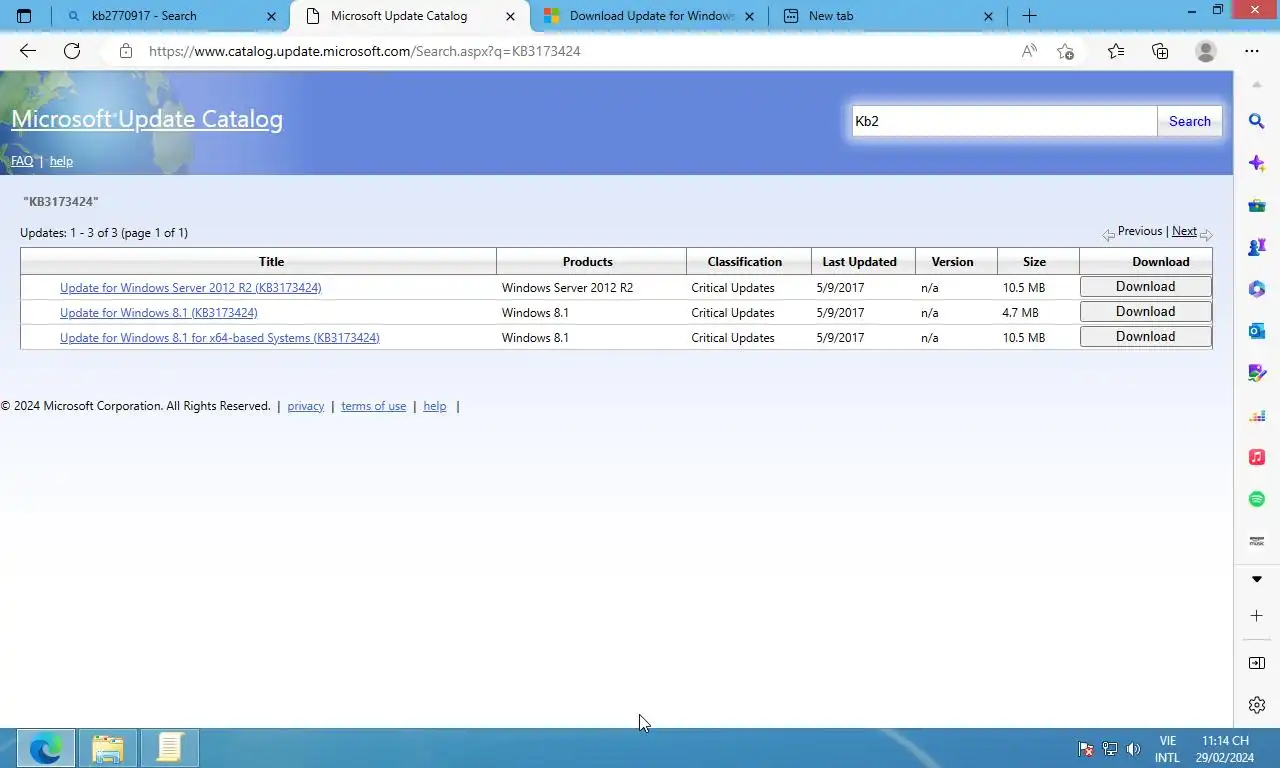1280x768 pixels.
Task: Switch to Download Update for Windows tab
Action: pos(648,16)
